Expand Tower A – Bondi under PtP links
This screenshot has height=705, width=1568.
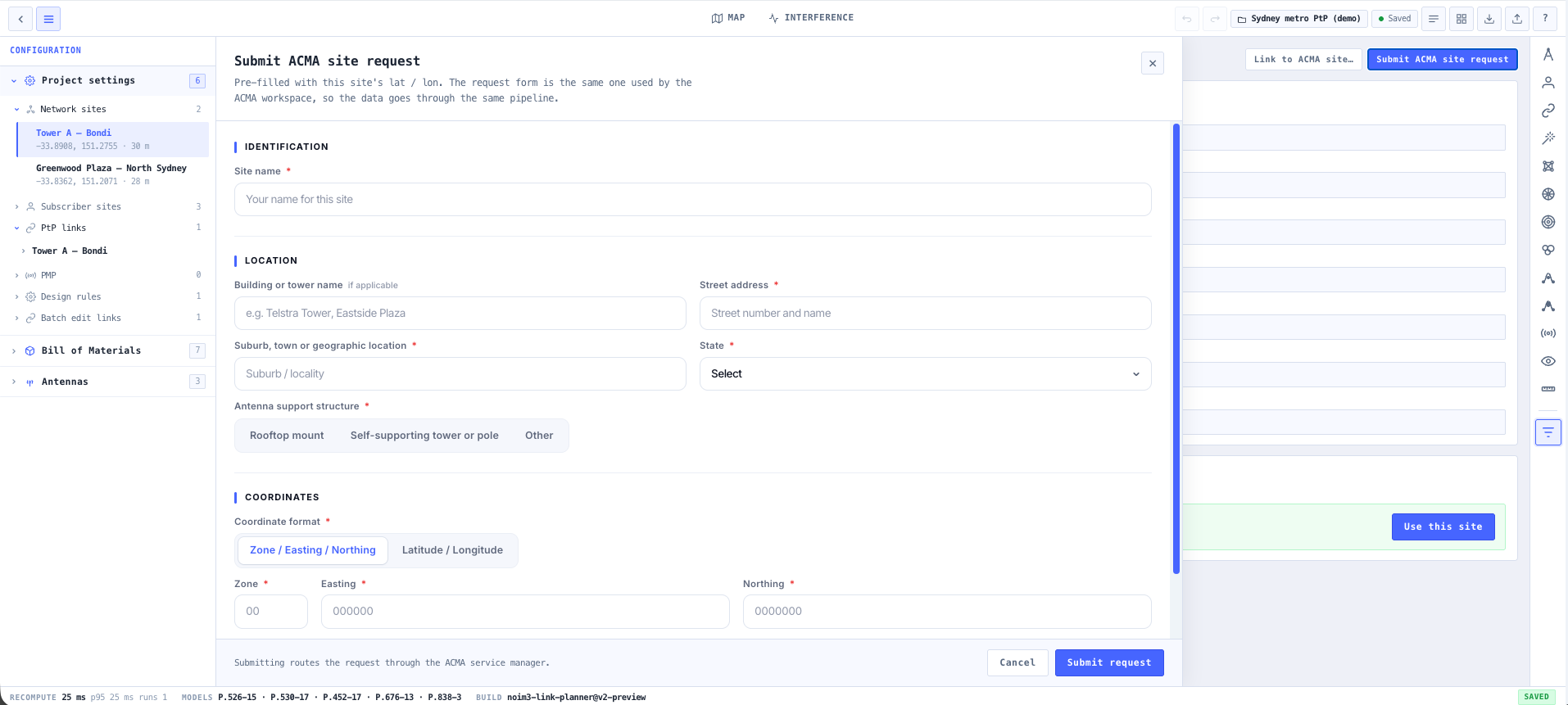(x=23, y=251)
